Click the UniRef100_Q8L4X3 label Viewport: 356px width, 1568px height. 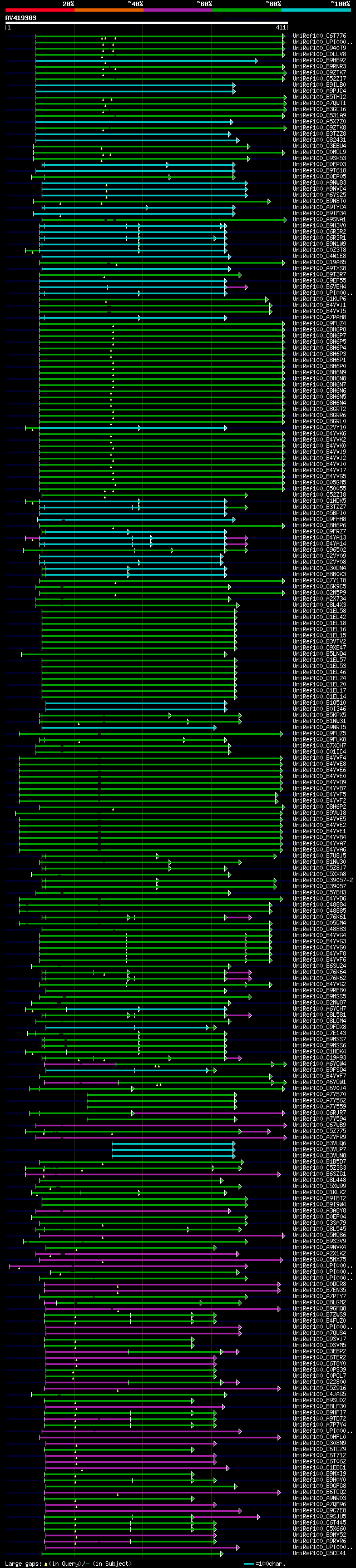[x=319, y=605]
